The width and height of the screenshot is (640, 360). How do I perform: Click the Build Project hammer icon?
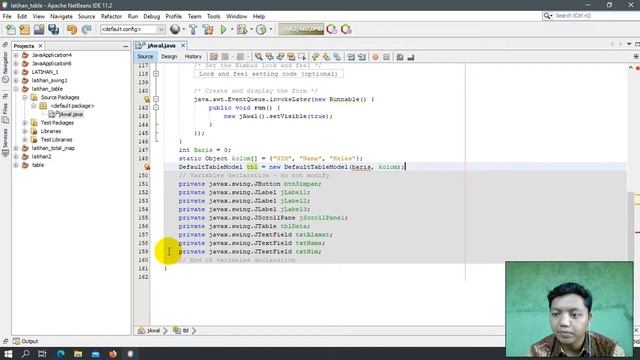click(x=193, y=29)
